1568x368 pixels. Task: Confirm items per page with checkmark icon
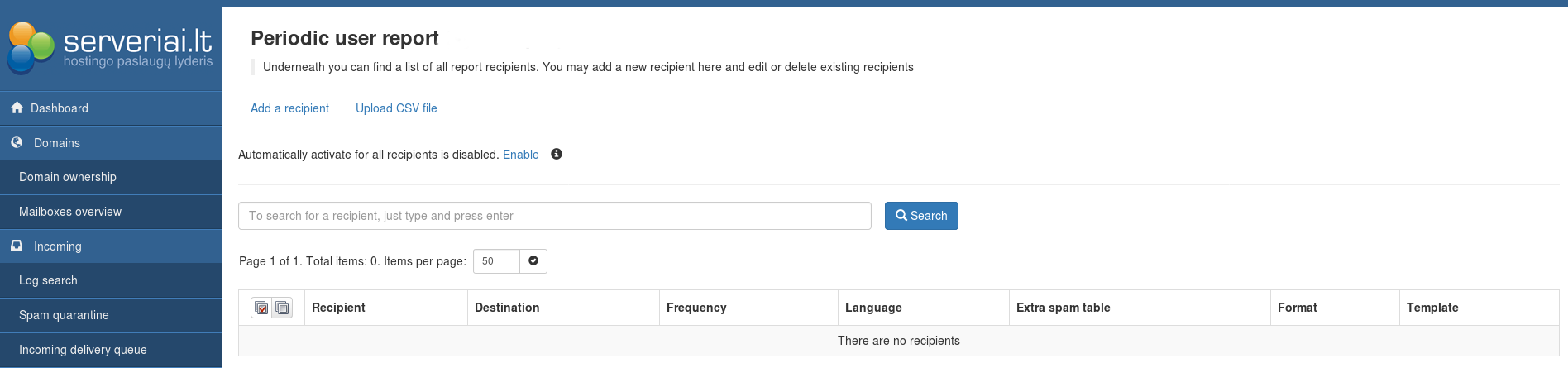point(533,261)
